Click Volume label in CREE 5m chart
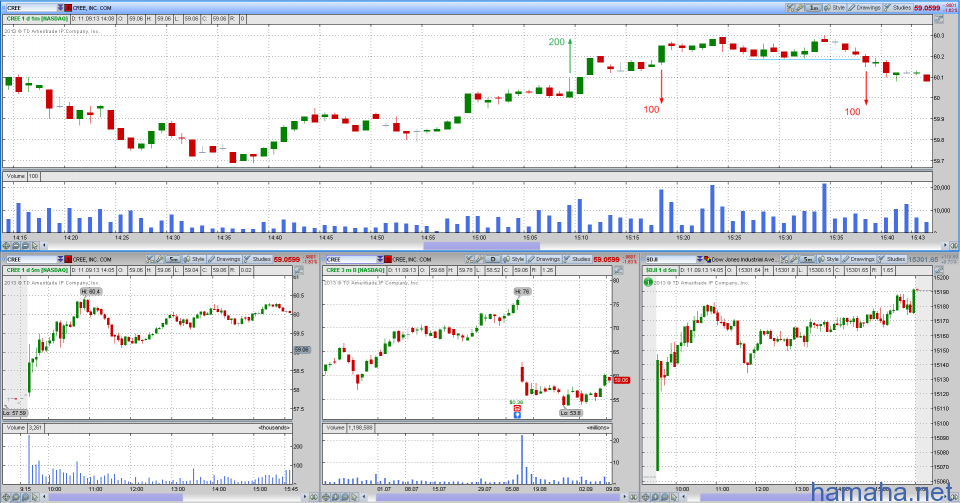Image resolution: width=960 pixels, height=503 pixels. click(15, 428)
